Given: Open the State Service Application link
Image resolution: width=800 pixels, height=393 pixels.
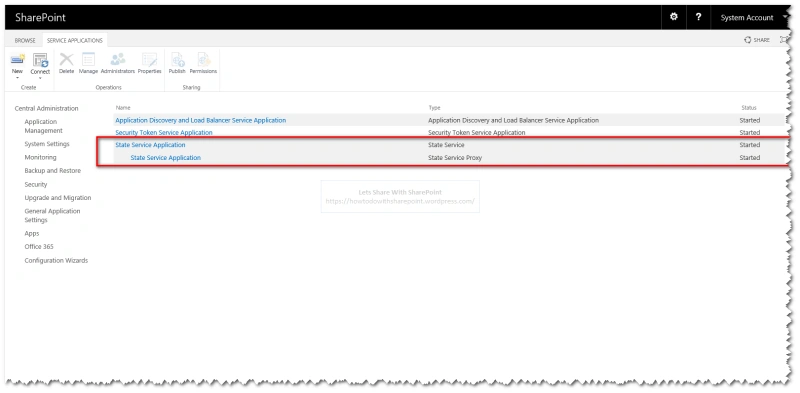Looking at the screenshot, I should point(150,145).
